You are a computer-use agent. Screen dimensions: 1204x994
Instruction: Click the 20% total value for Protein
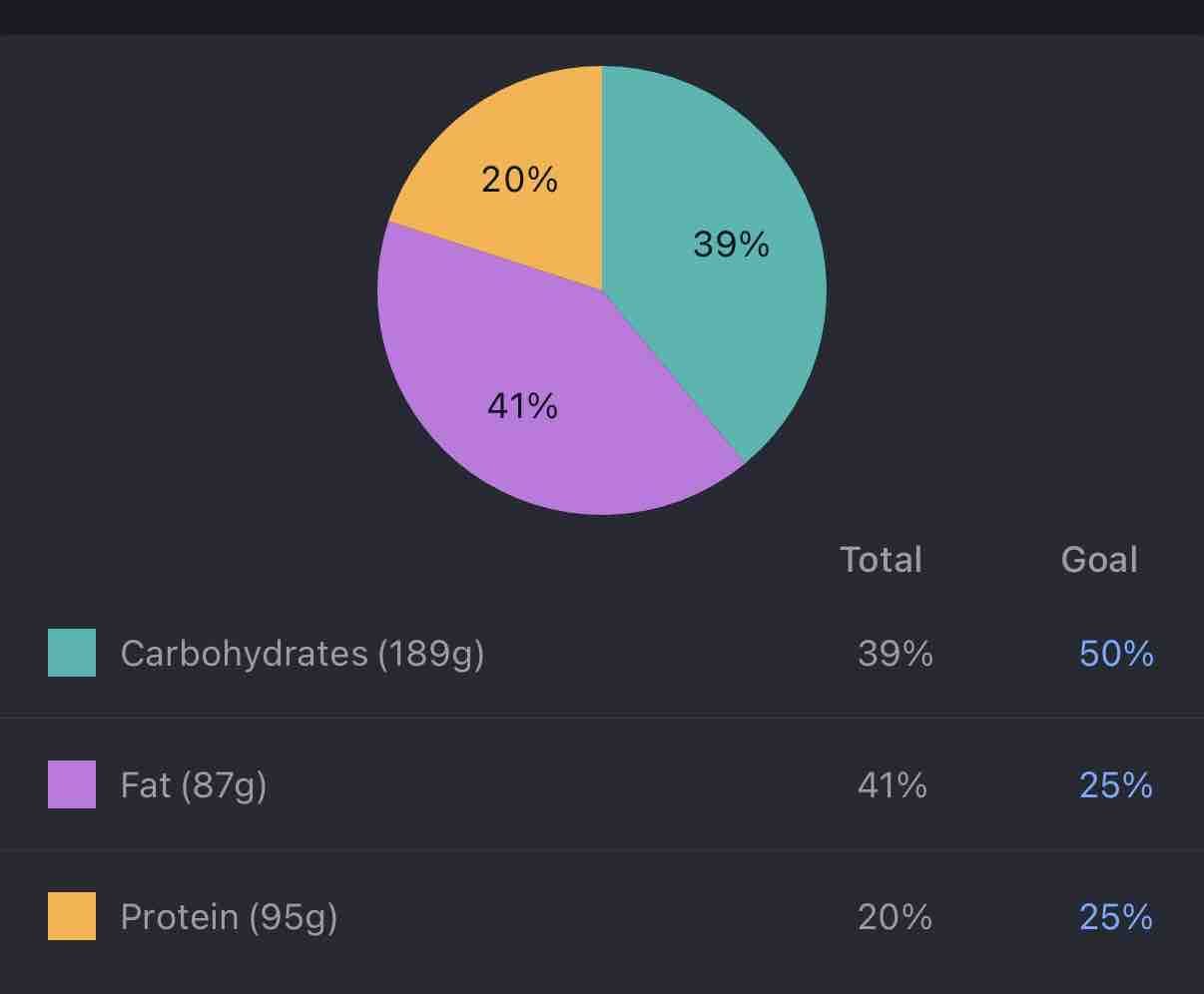[x=895, y=917]
